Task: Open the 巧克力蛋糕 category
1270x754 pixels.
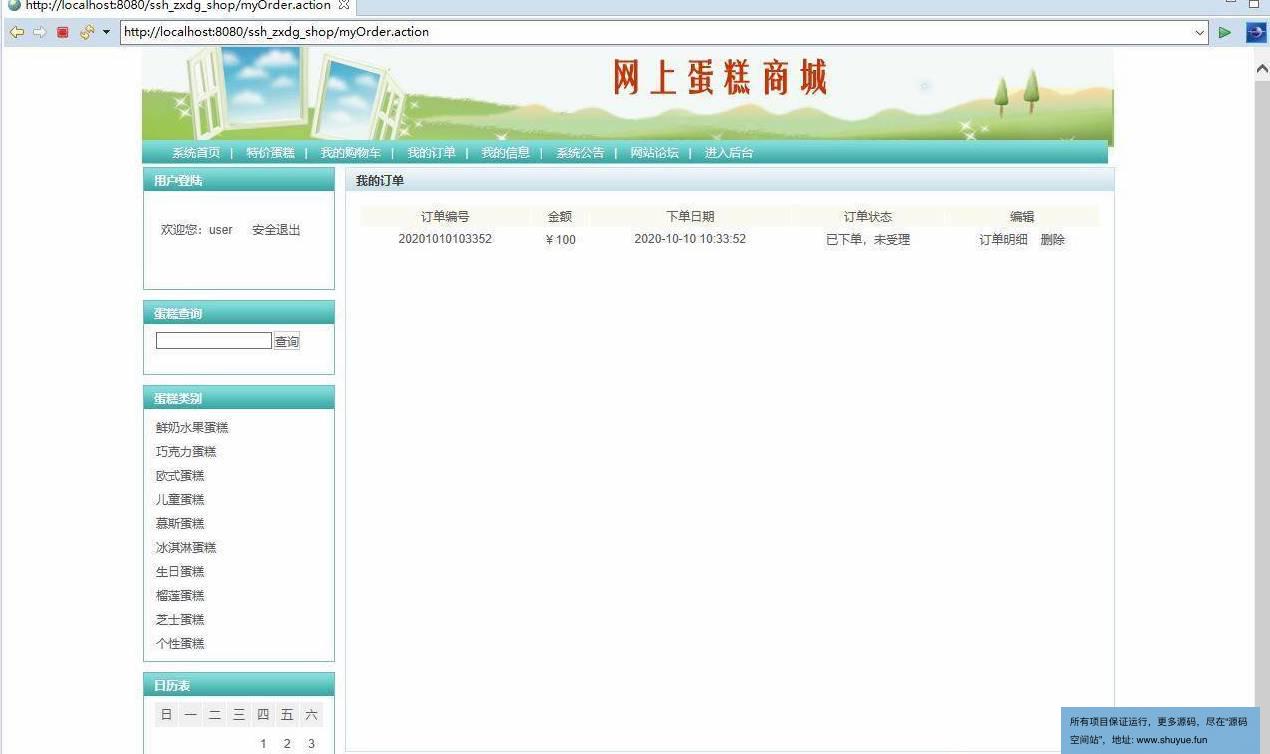Action: click(x=186, y=452)
